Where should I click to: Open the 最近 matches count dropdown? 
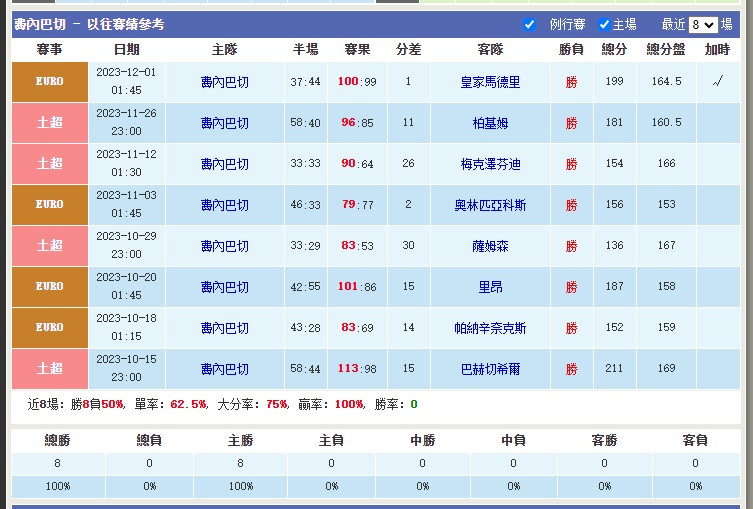[703, 24]
